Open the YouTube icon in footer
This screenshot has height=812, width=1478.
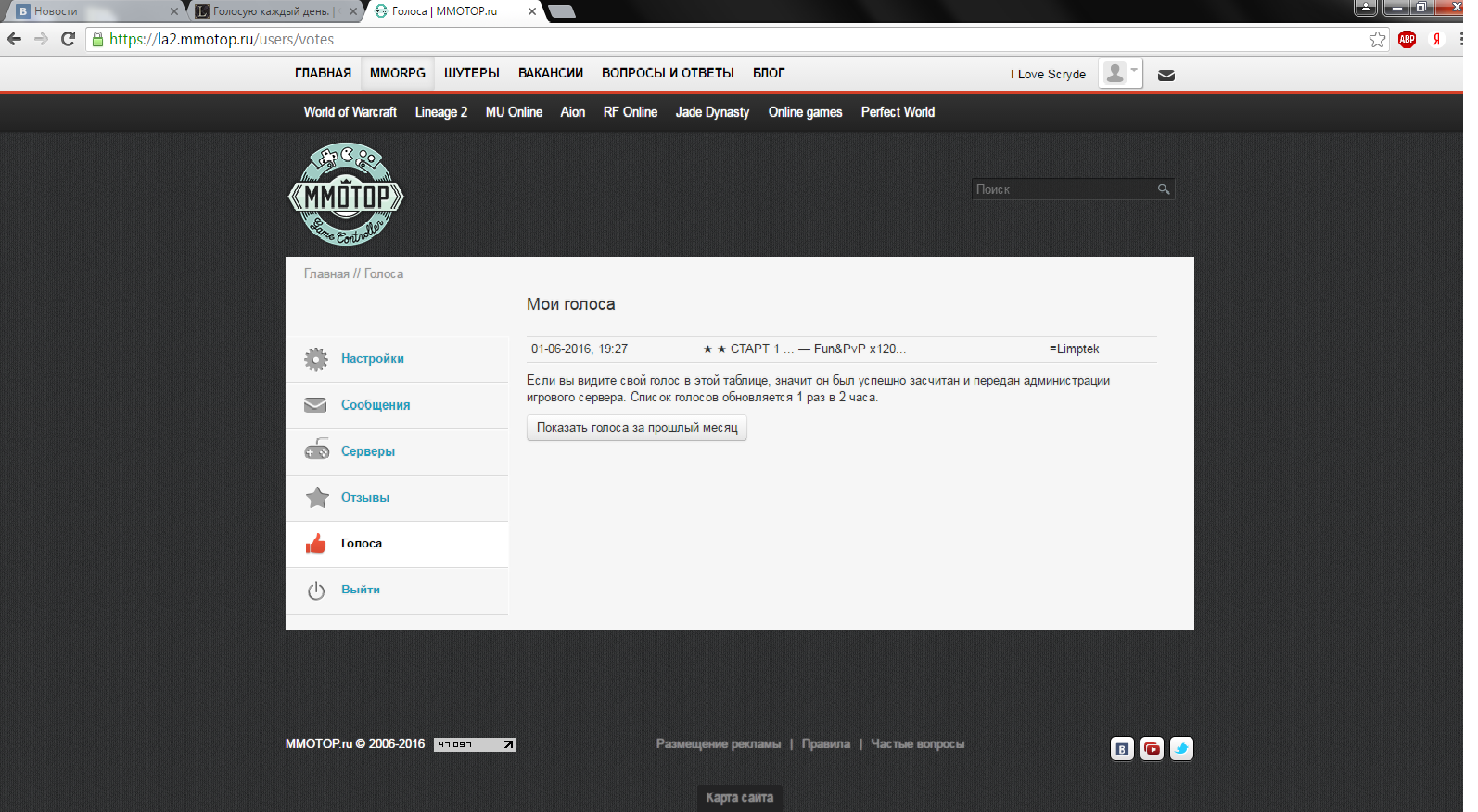click(x=1152, y=749)
